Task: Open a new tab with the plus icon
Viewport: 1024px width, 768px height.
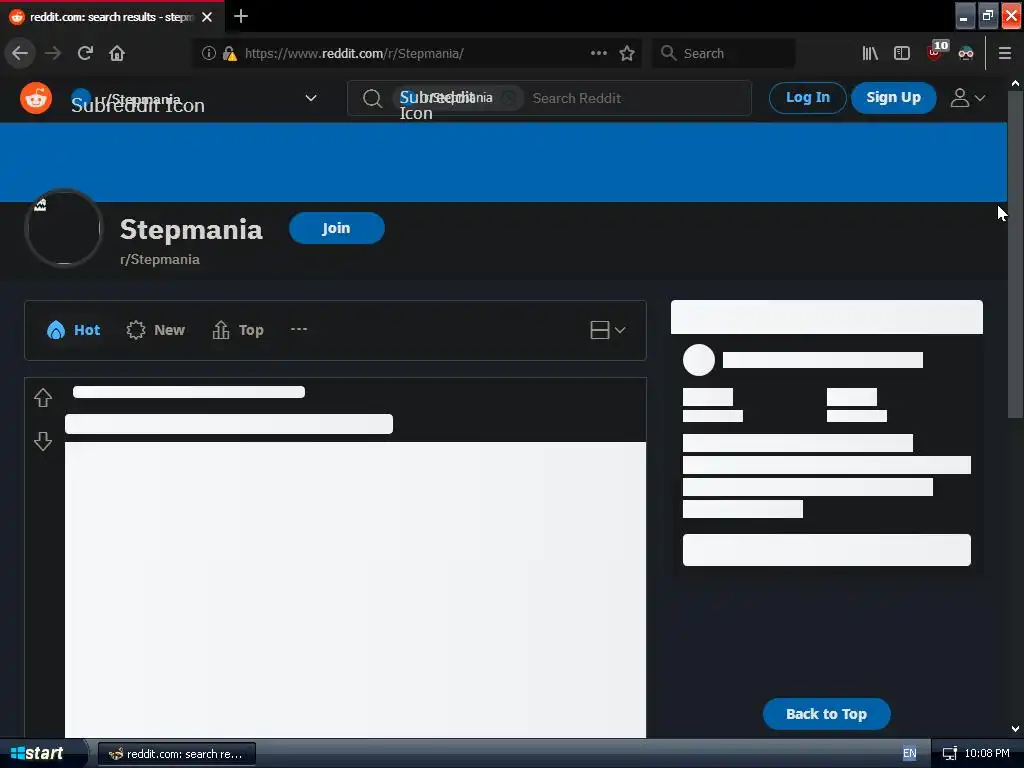Action: pos(241,16)
